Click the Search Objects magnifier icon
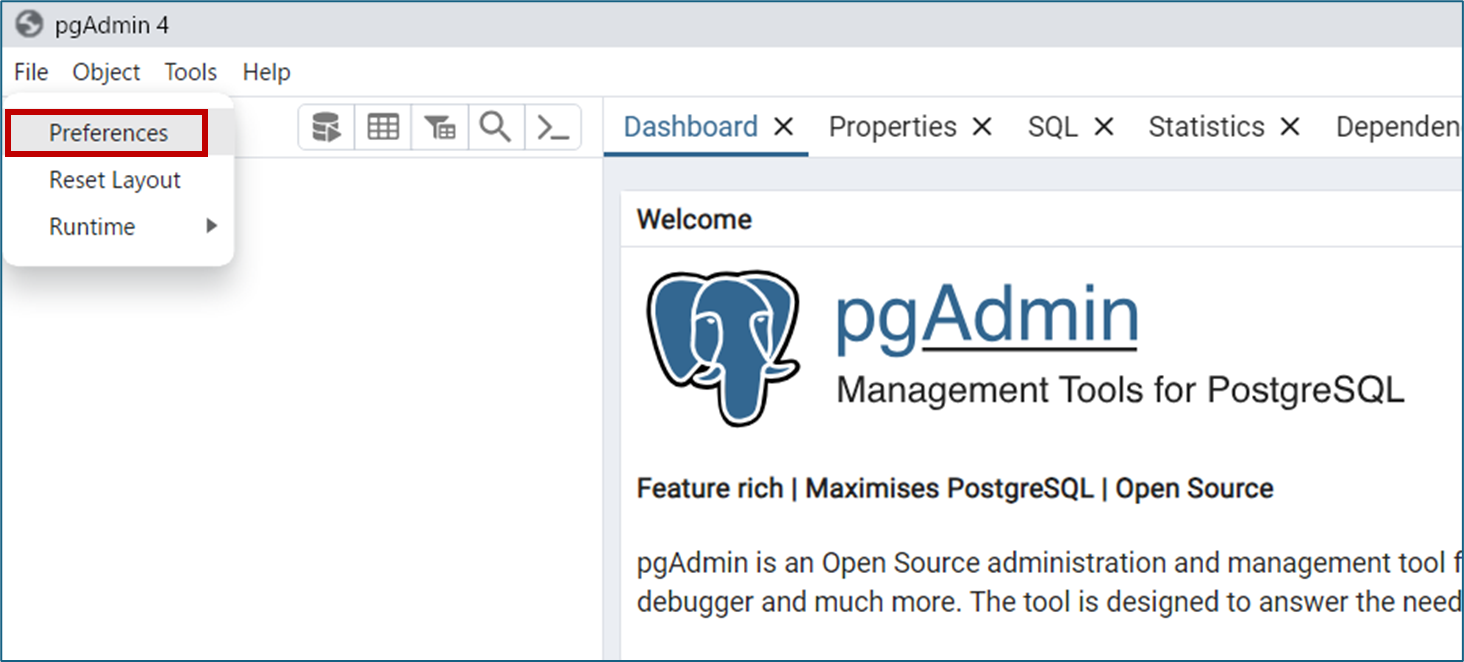The height and width of the screenshot is (662, 1464). (x=496, y=127)
